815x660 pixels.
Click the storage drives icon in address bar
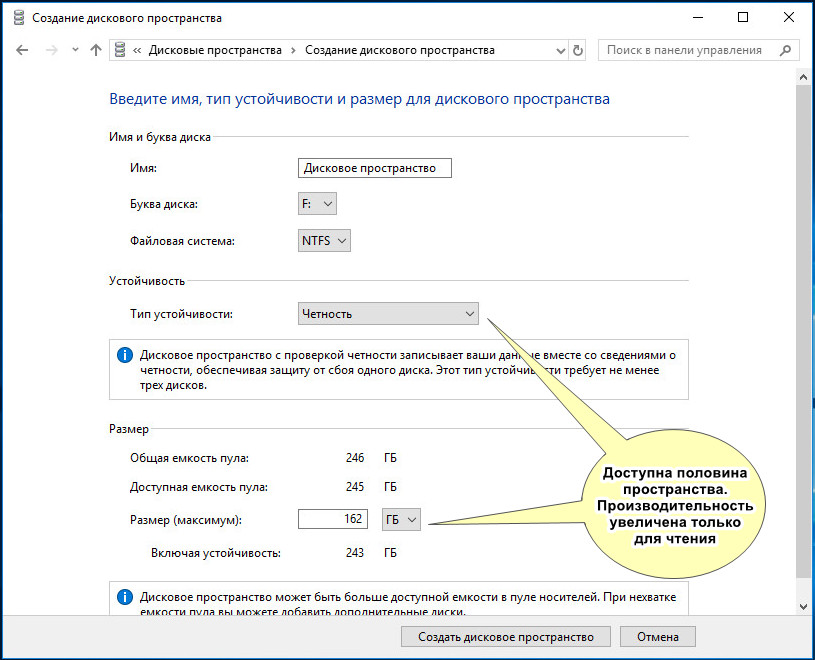coord(120,50)
